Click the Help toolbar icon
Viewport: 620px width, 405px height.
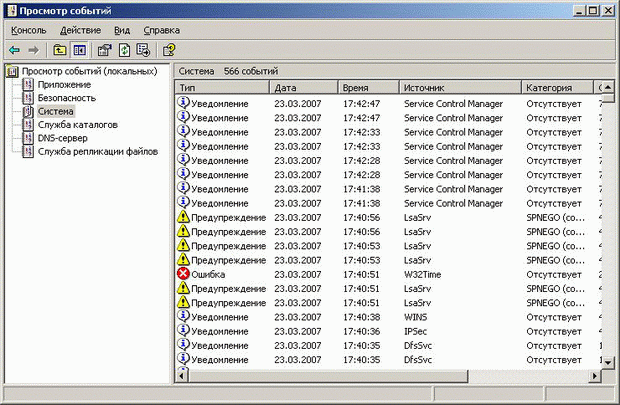point(169,49)
